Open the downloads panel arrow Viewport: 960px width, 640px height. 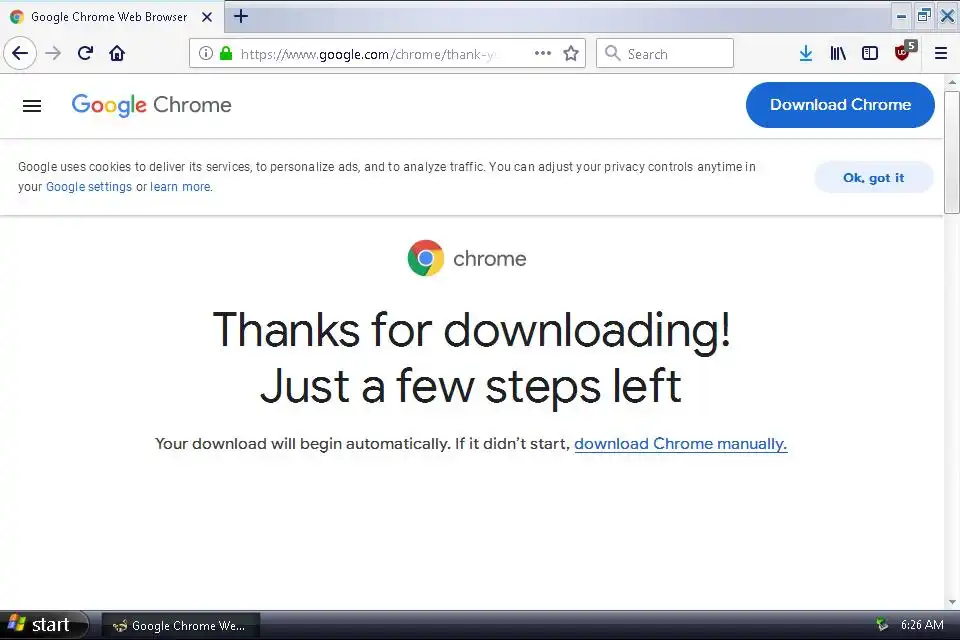[806, 53]
